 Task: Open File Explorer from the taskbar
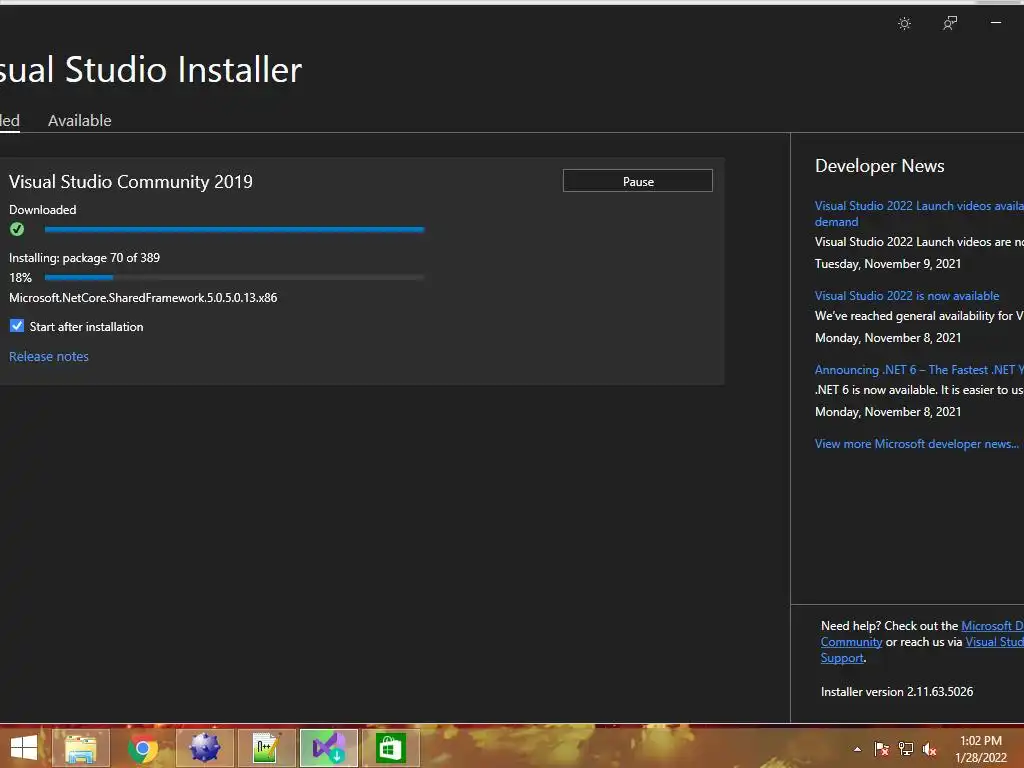click(x=81, y=748)
